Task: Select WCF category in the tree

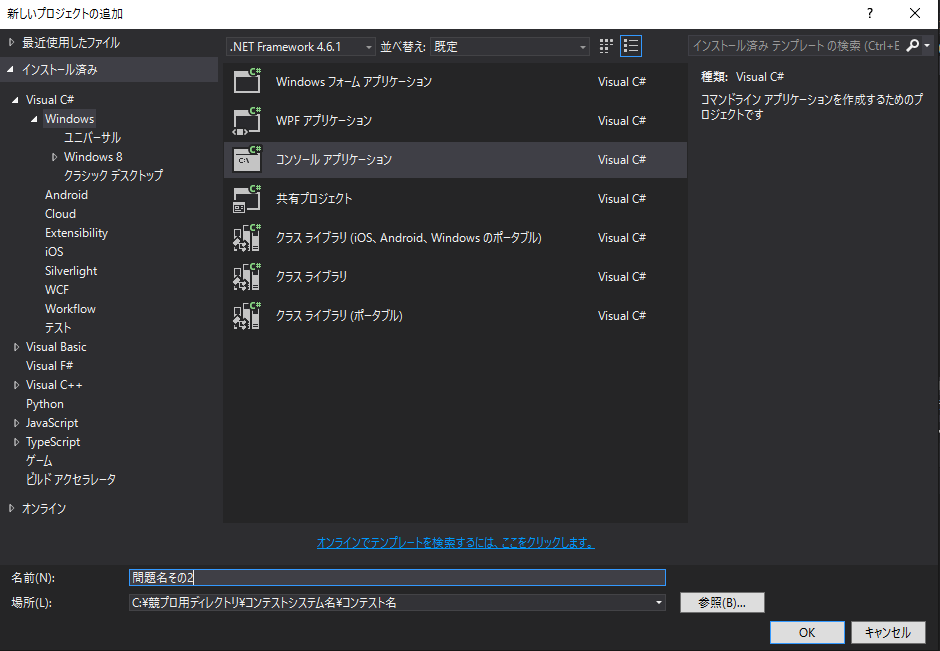Action: coord(57,290)
